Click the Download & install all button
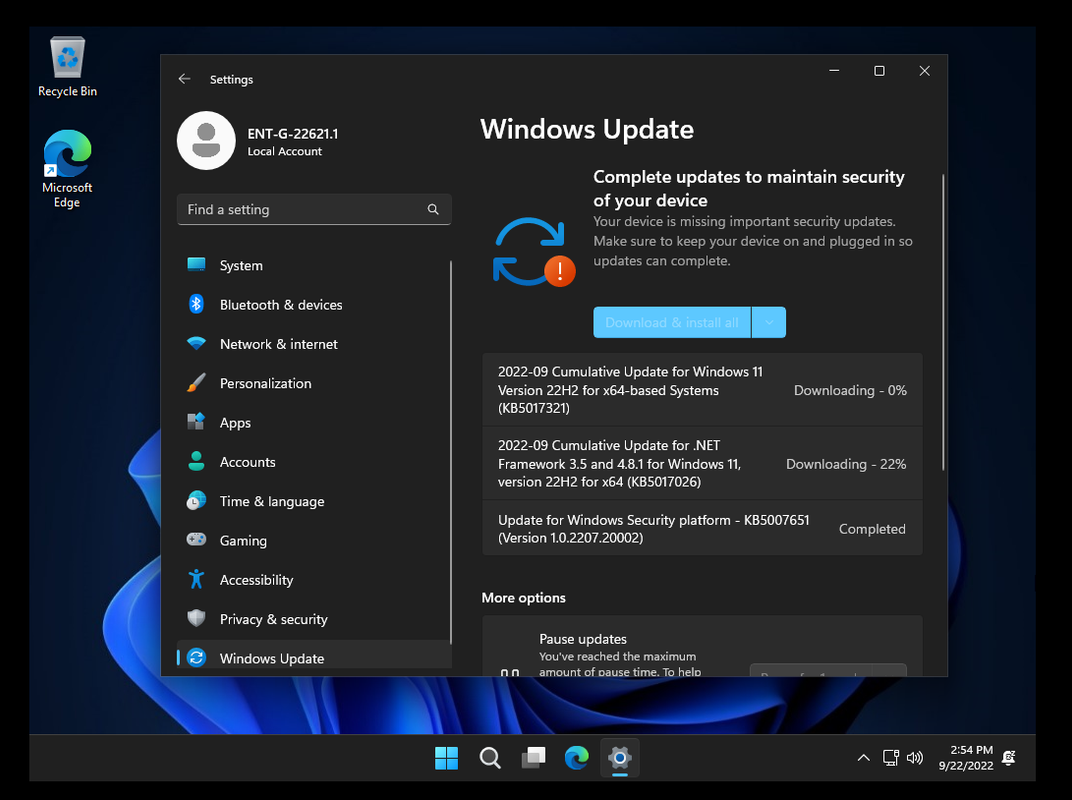The height and width of the screenshot is (800, 1072). 671,322
